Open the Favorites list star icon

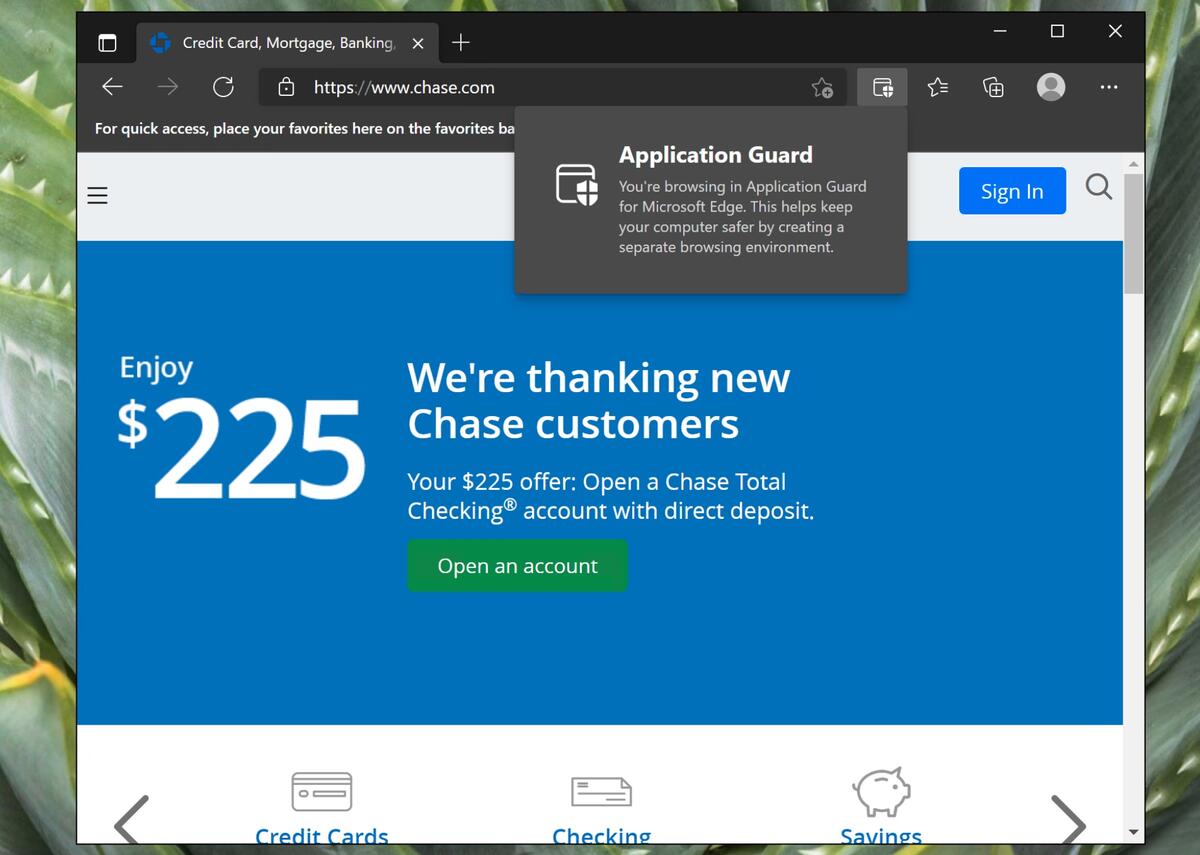click(937, 87)
